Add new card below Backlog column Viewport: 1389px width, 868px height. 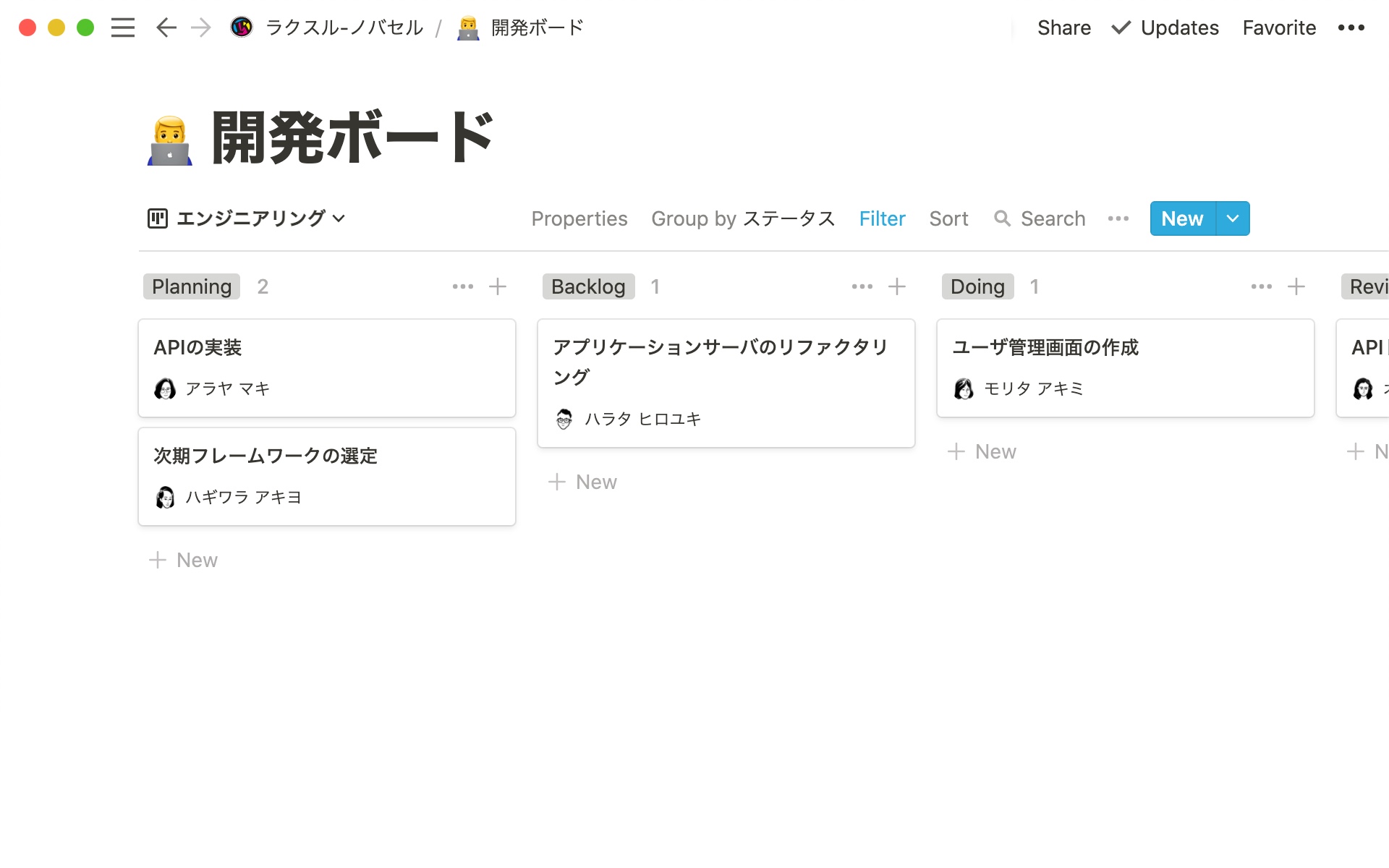pos(583,482)
